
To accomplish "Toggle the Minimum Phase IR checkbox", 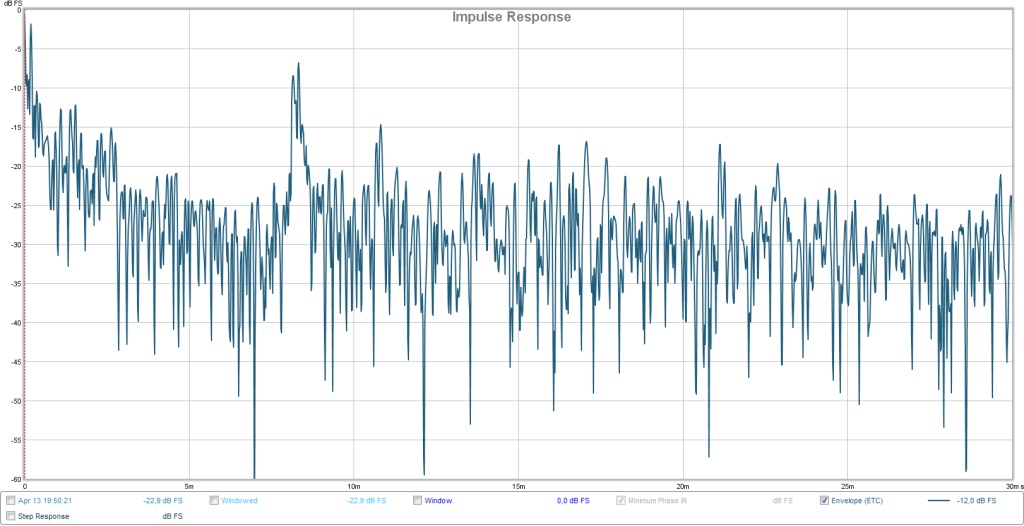I will pyautogui.click(x=622, y=500).
